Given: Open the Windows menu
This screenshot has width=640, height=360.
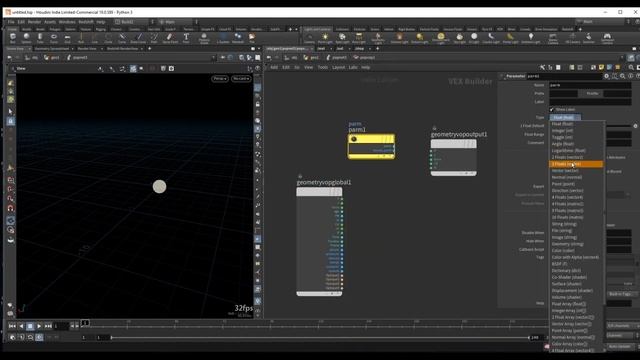Looking at the screenshot, I should click(67, 22).
